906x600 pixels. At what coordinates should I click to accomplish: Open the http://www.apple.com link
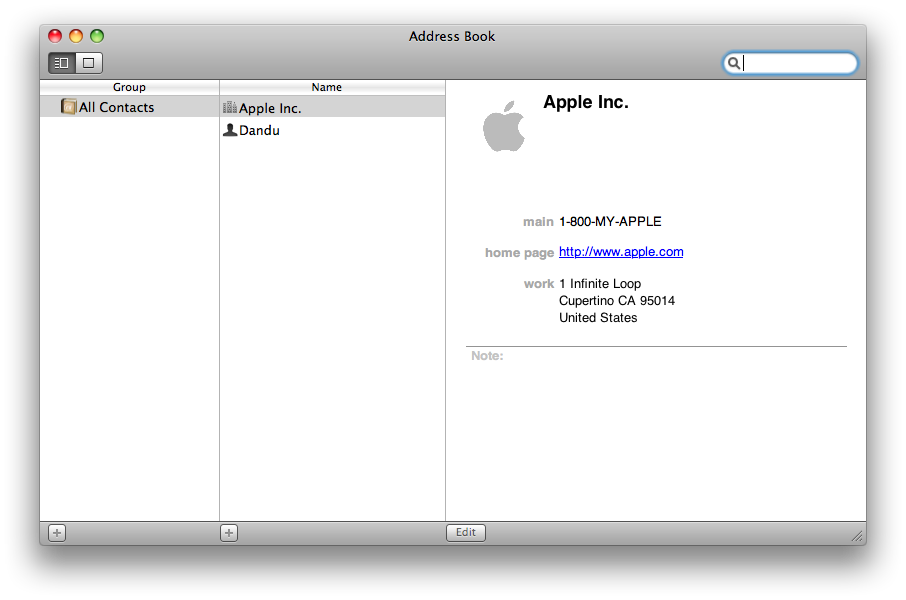click(x=621, y=252)
